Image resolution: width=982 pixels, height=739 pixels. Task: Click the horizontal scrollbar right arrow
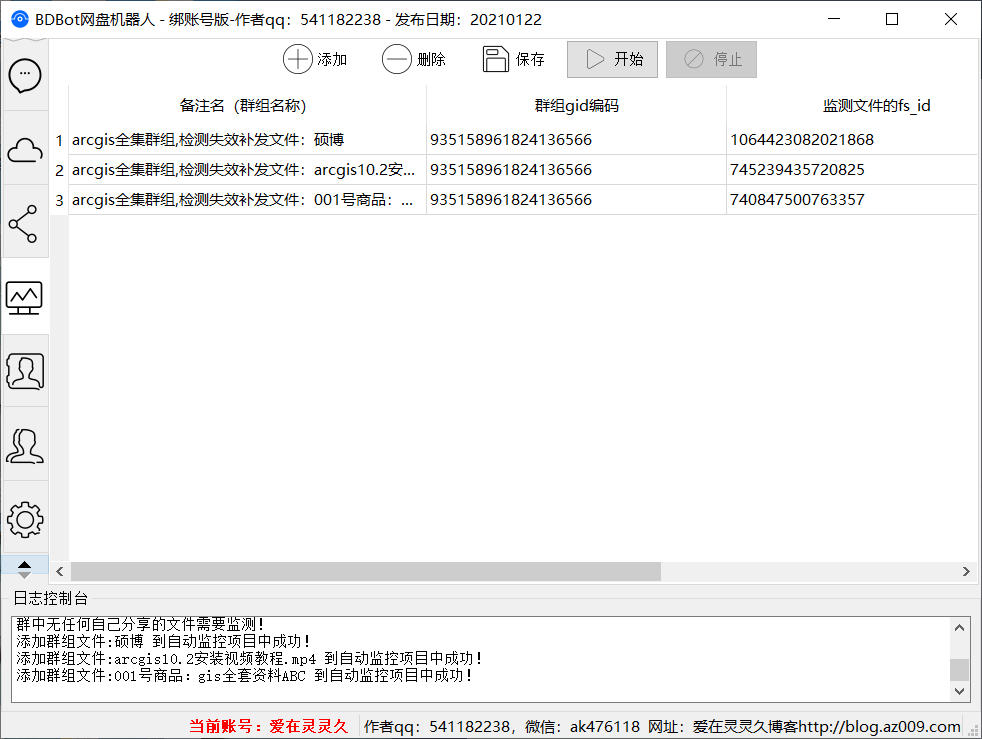pyautogui.click(x=966, y=571)
